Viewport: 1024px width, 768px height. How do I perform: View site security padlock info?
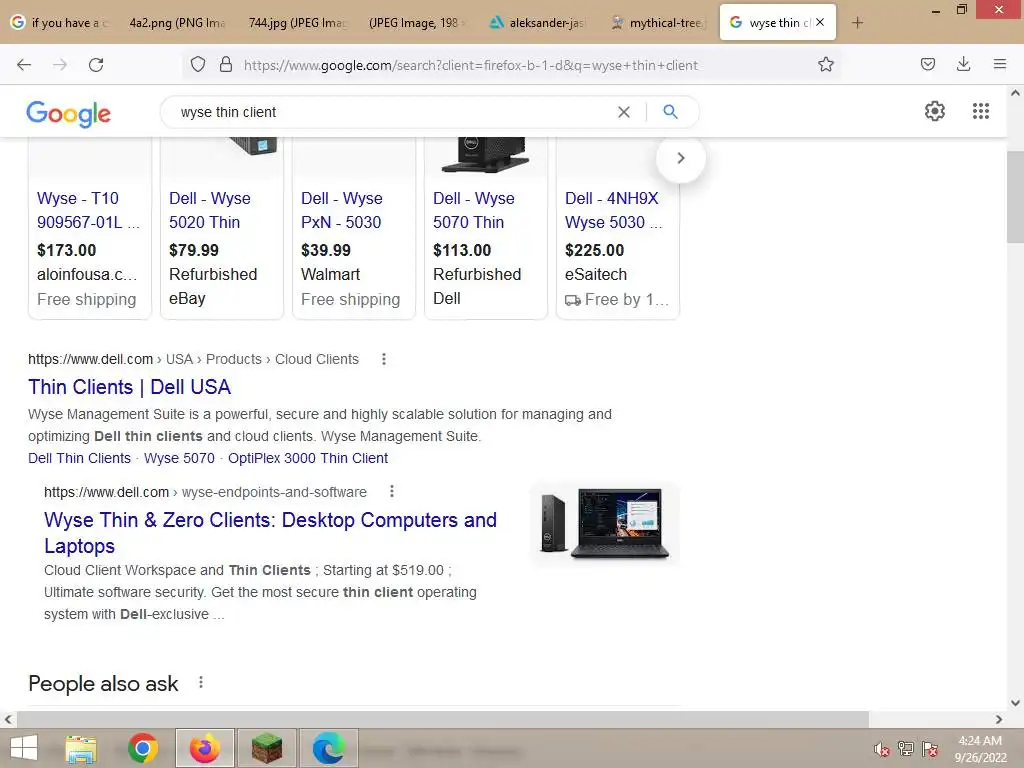226,65
